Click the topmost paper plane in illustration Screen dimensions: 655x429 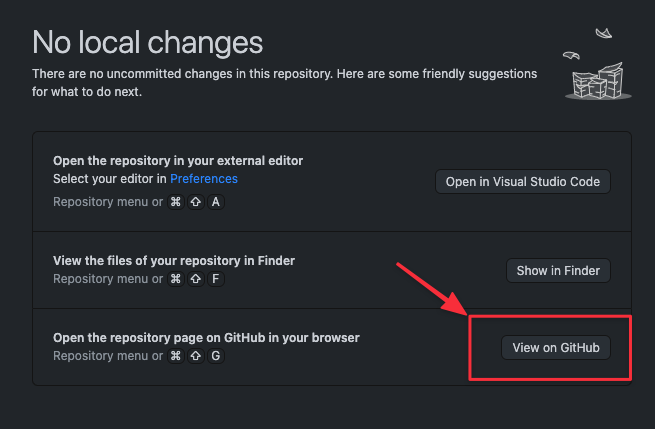(x=604, y=33)
